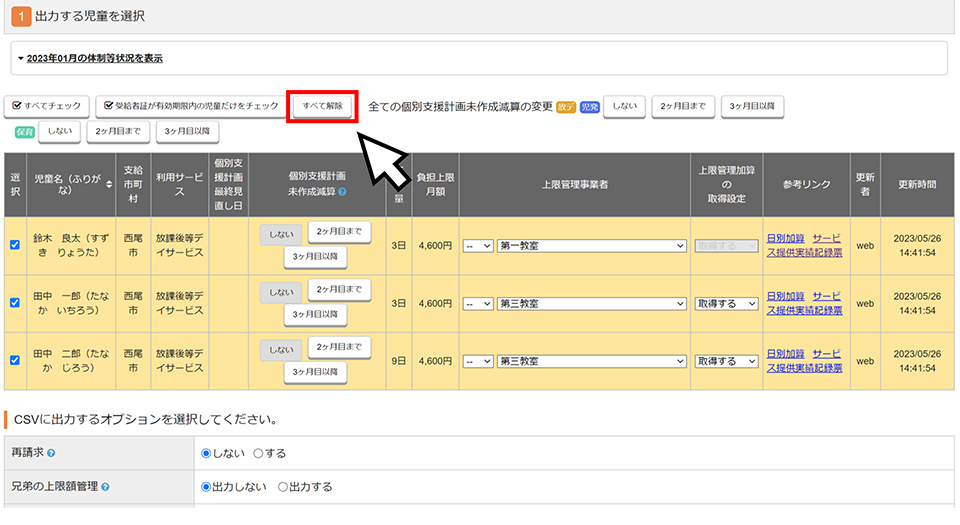Uncheck the 田中 一郎 row checkbox

(15, 303)
